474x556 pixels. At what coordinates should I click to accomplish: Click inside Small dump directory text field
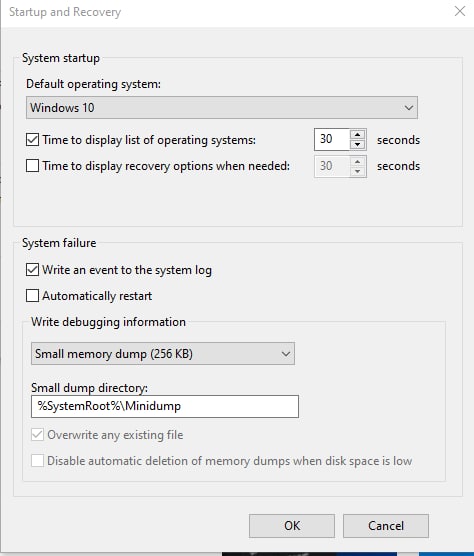[165, 406]
